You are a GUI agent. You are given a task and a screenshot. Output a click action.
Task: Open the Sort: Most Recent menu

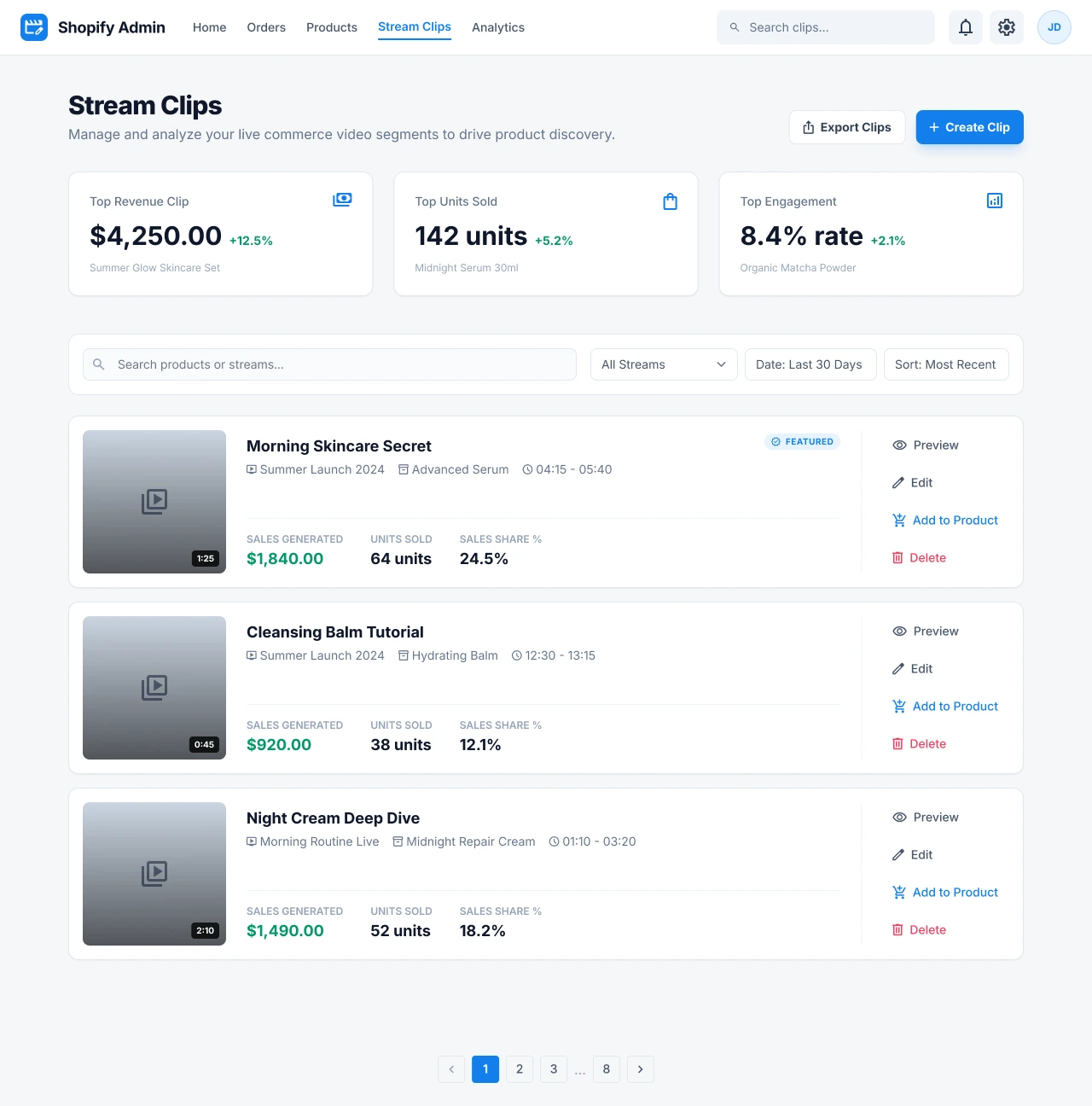945,364
